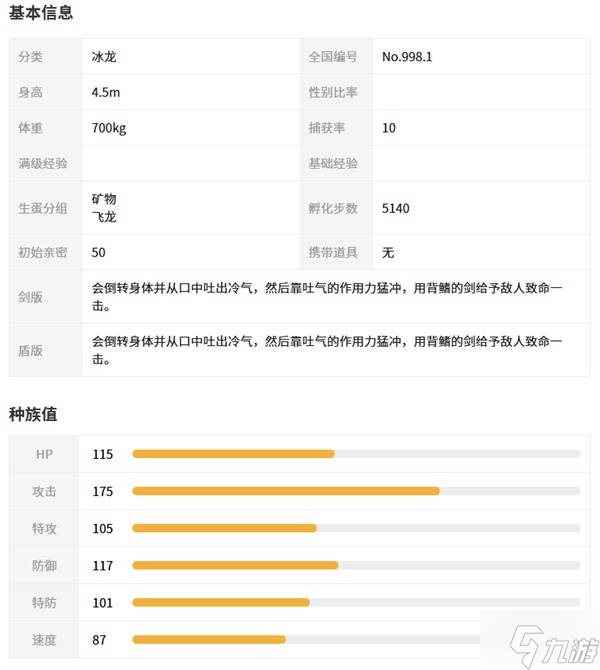Screen dimensions: 600x670
Task: Click the No.998.1 national number
Action: click(407, 57)
